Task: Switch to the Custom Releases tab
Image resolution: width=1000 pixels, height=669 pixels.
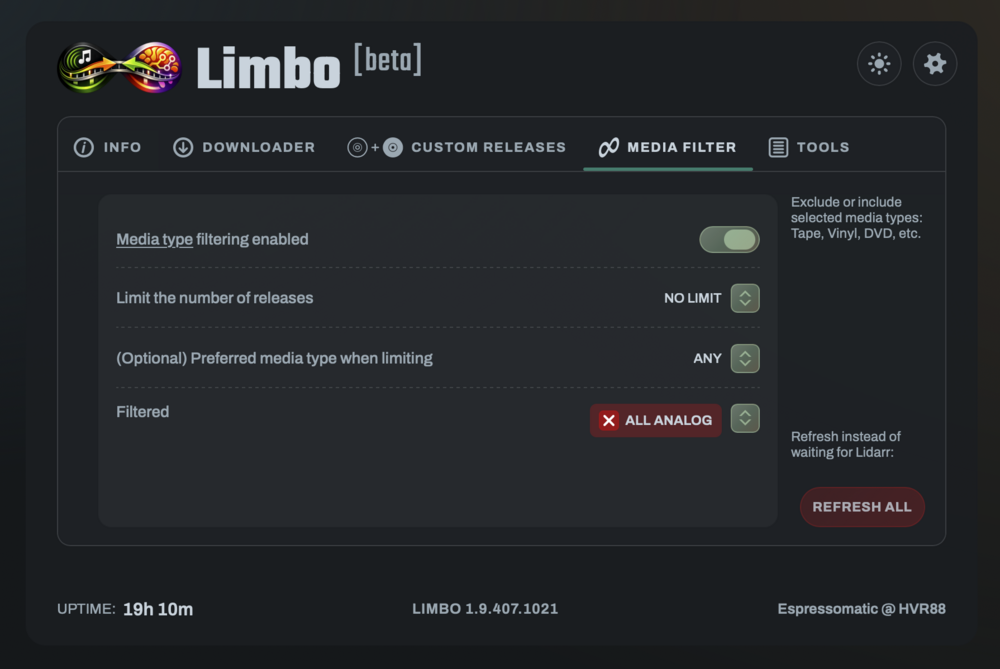Action: [457, 147]
